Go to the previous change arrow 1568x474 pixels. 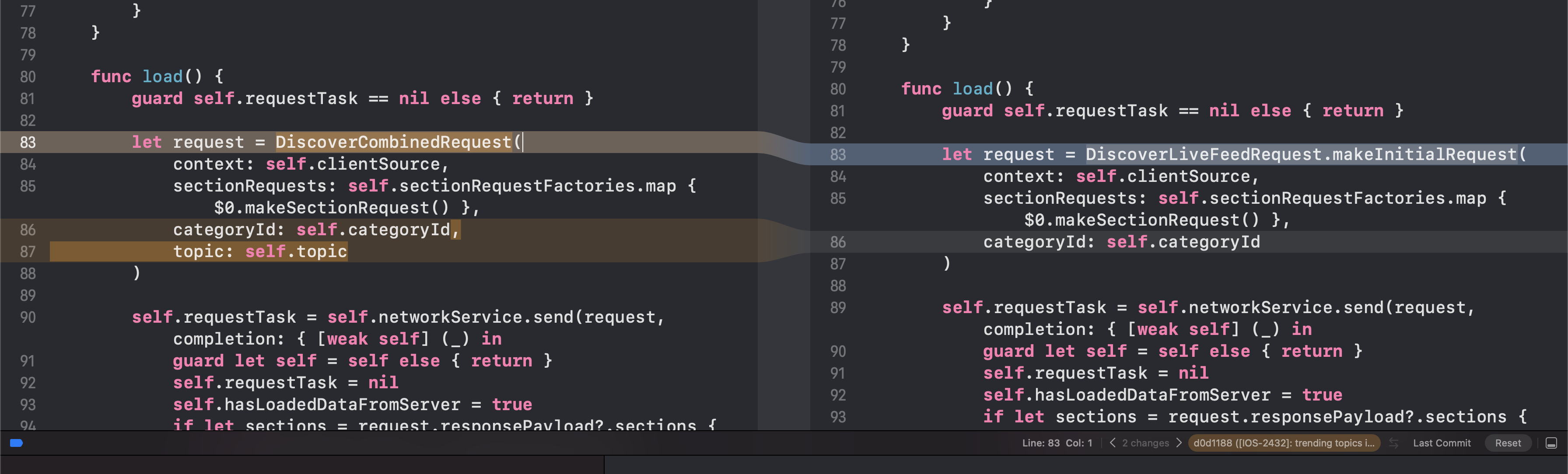[1113, 443]
